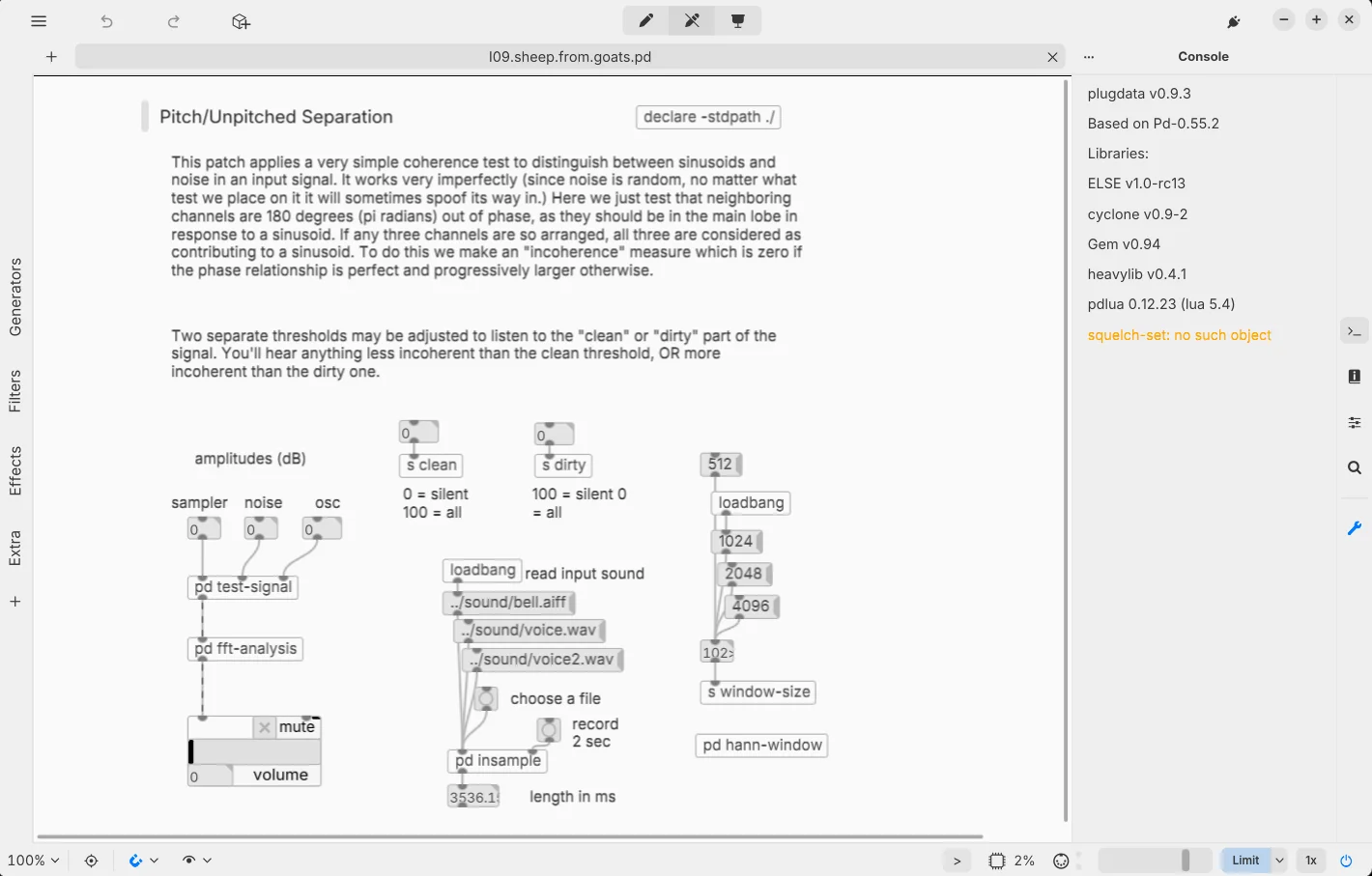
Task: Click the ../sound/bell.aiff message box
Action: [509, 603]
